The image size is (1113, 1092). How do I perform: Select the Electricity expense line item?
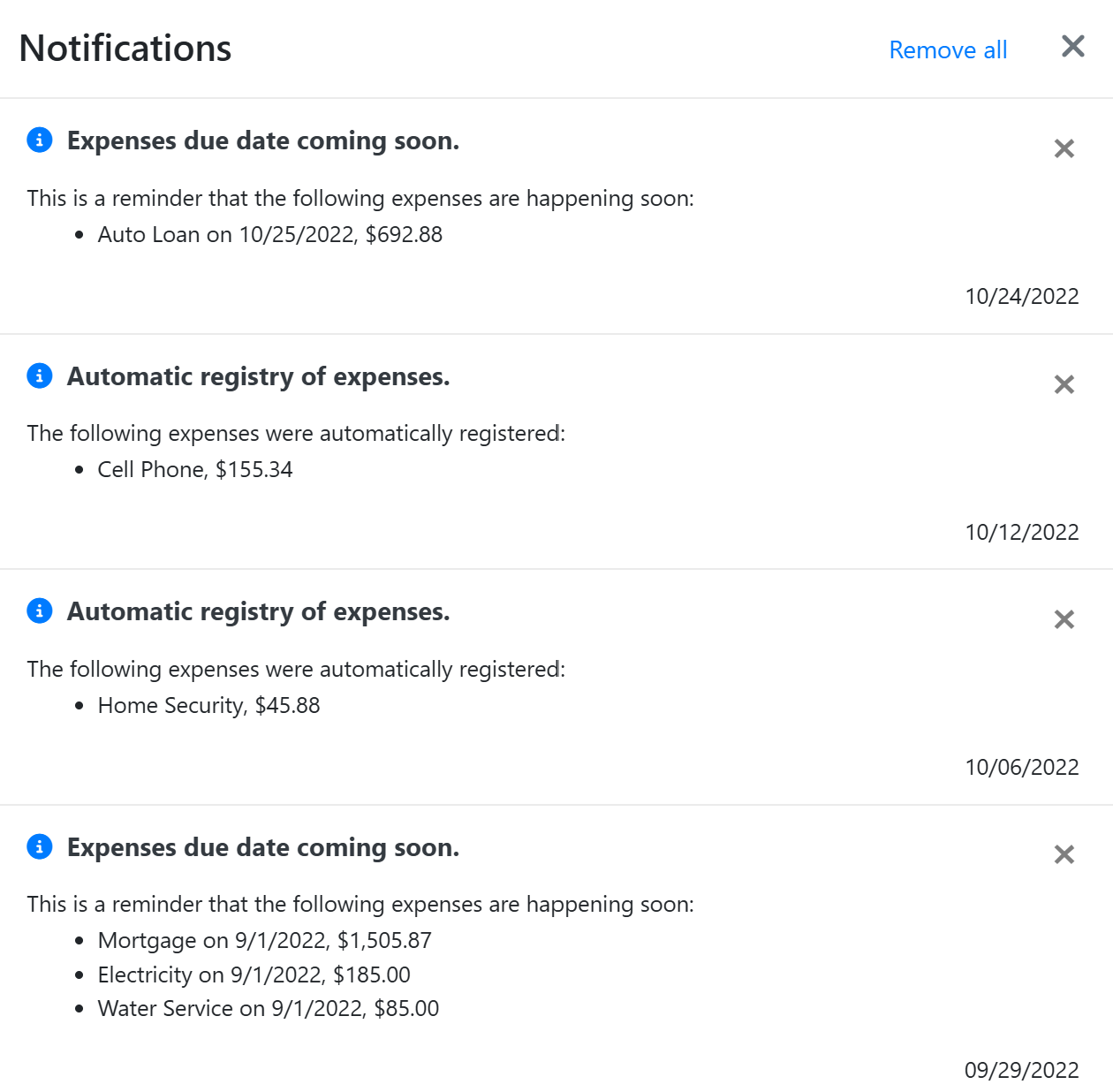click(254, 974)
